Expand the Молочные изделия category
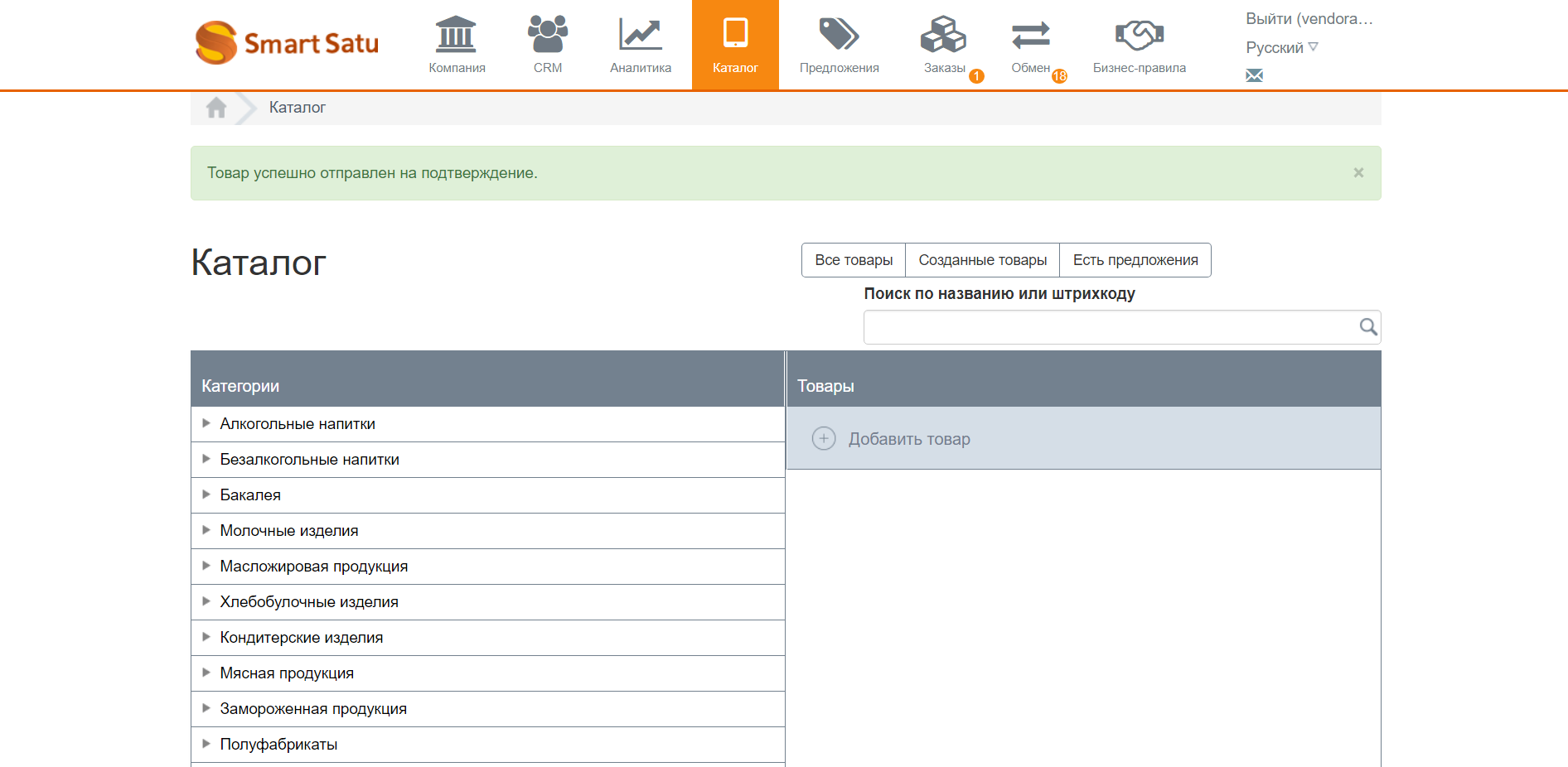 206,530
